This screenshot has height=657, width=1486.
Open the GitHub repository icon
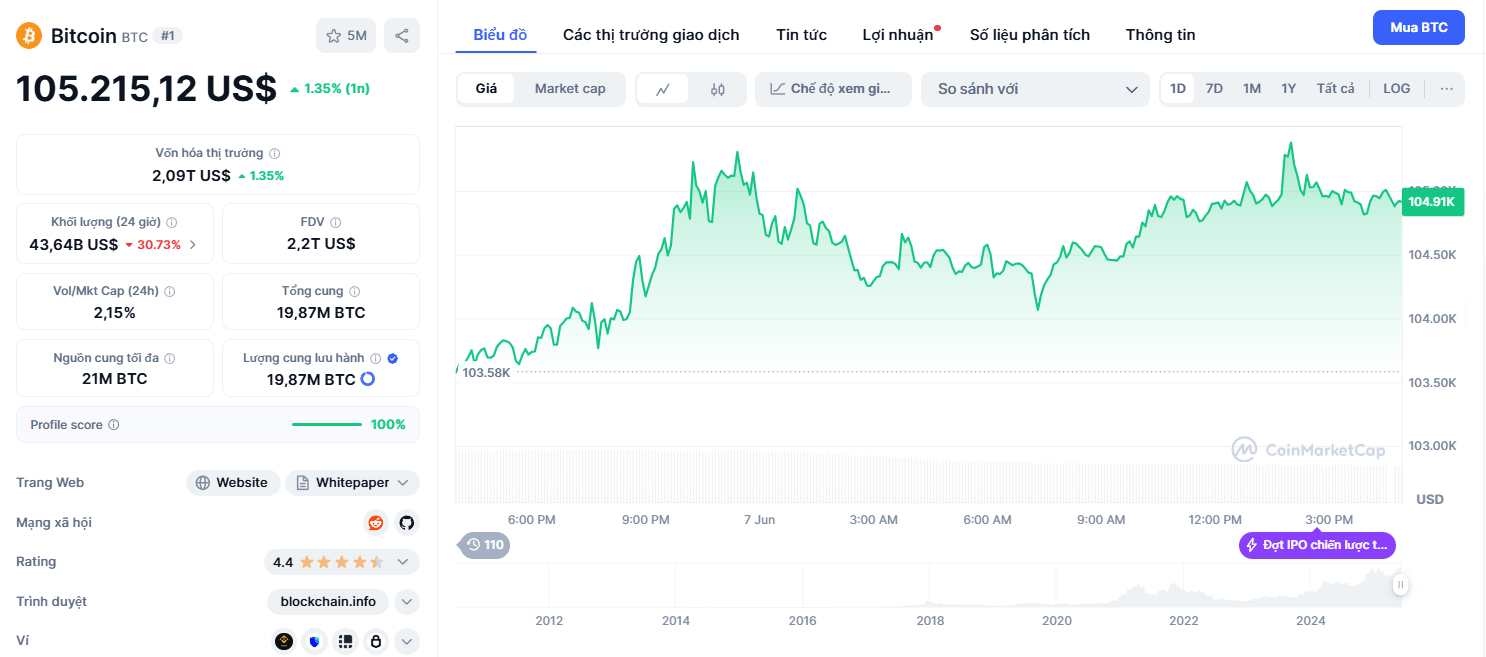(x=406, y=522)
